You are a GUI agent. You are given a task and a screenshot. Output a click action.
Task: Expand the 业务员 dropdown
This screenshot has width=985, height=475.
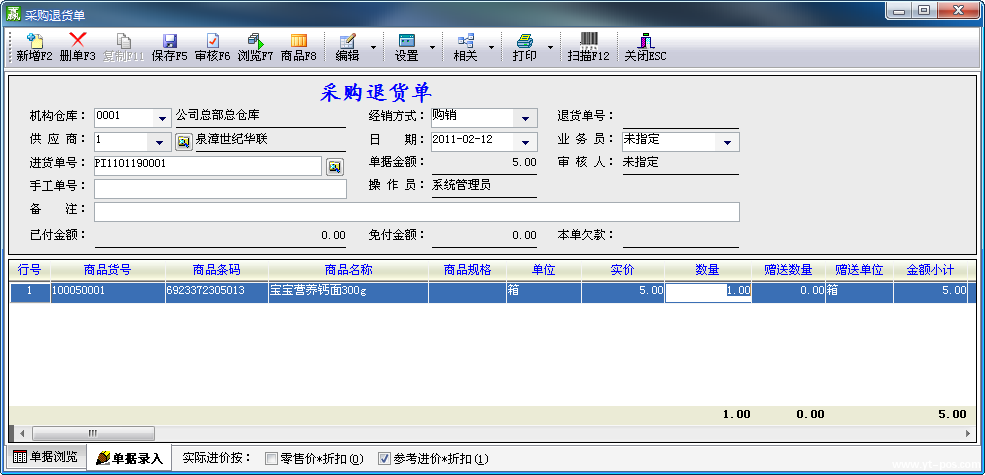click(x=727, y=142)
